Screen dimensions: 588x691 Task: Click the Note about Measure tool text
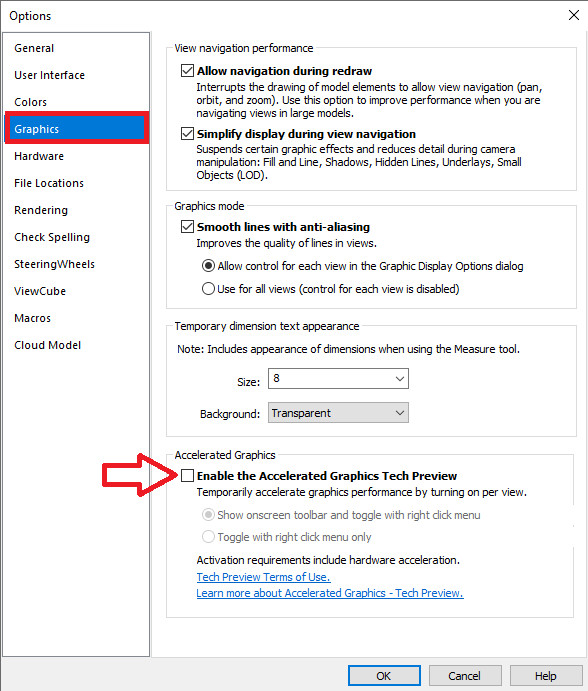pos(348,349)
